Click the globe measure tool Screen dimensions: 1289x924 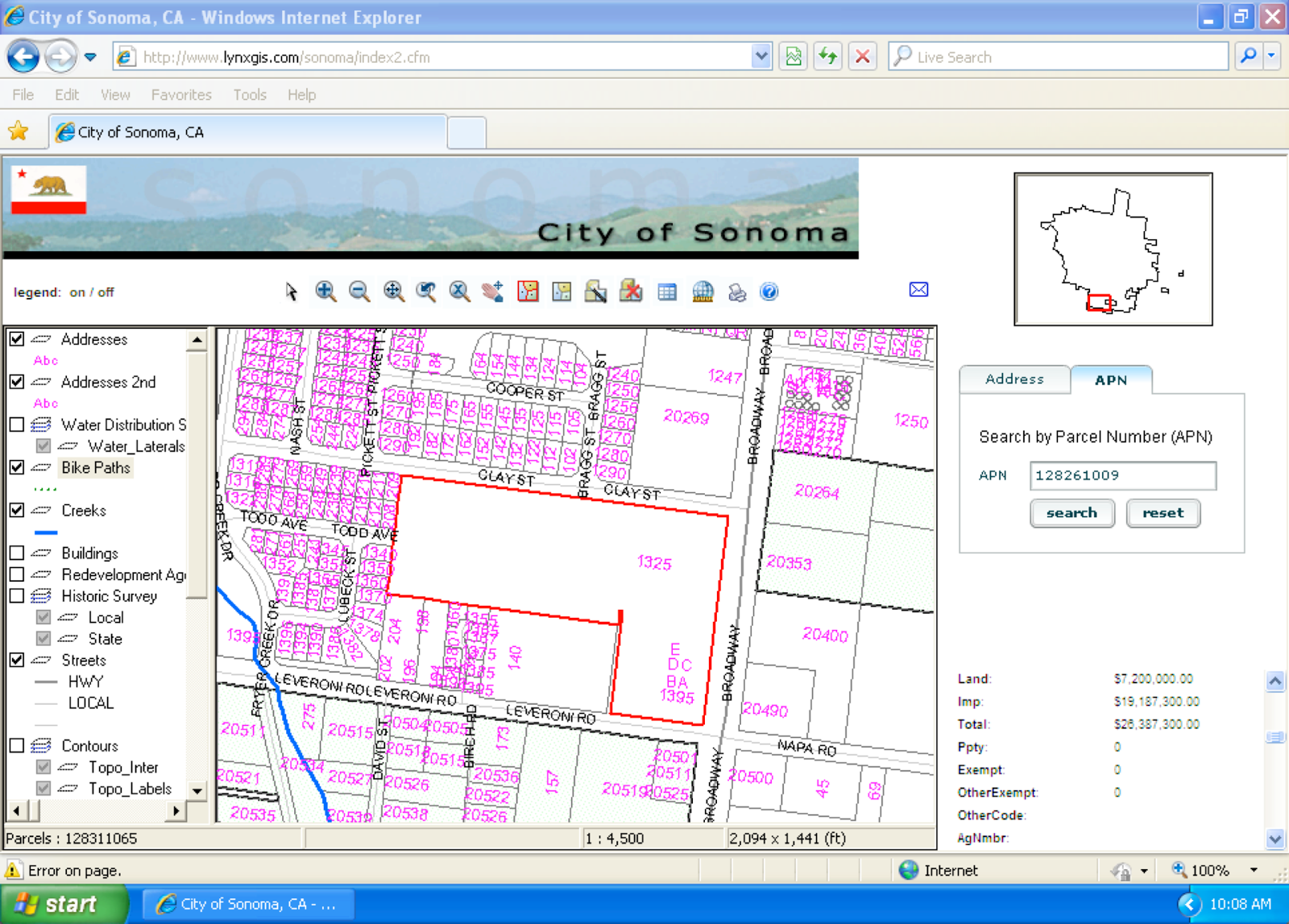click(703, 292)
